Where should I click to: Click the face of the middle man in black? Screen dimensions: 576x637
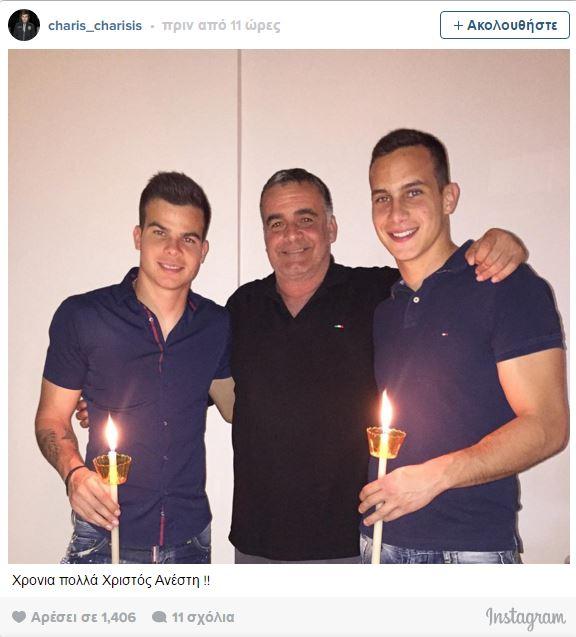coord(298,228)
